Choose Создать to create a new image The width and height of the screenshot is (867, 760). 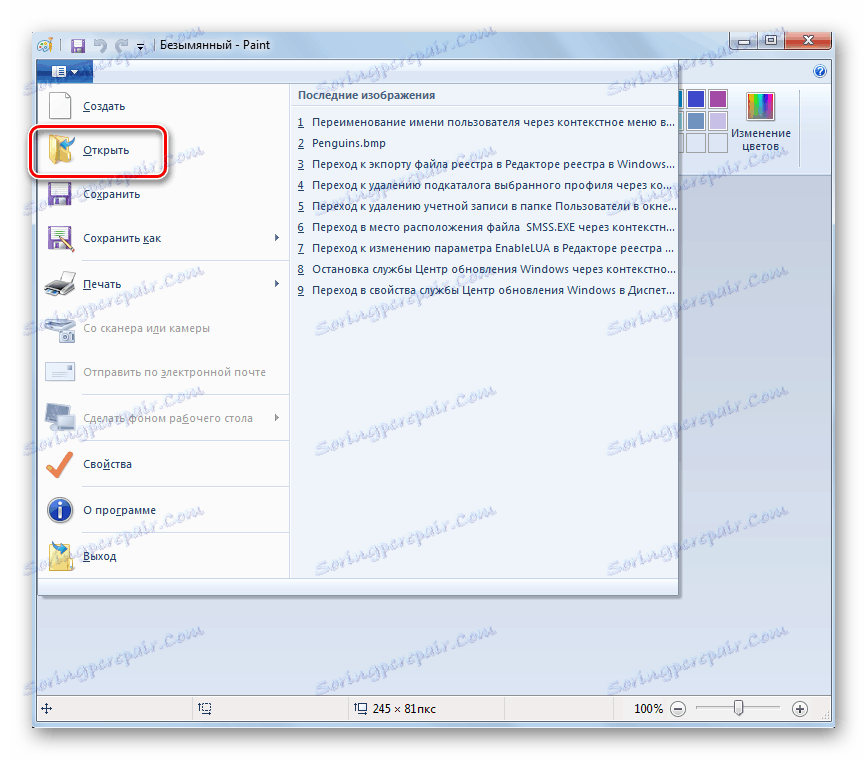click(x=163, y=106)
